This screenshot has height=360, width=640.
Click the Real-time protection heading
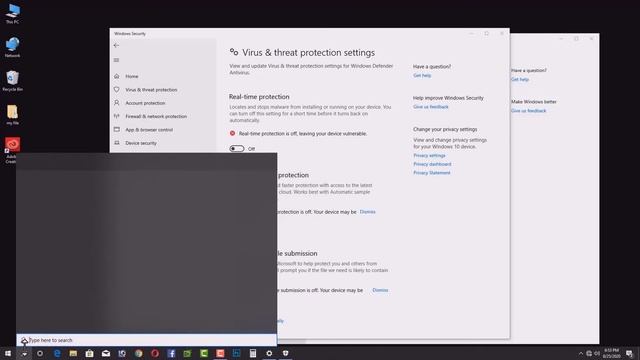coord(259,97)
